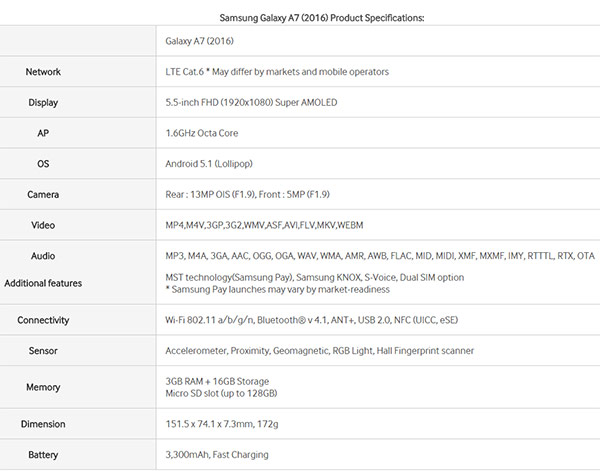
Task: Select Android 5.1 (Lollipop) text
Action: [209, 164]
